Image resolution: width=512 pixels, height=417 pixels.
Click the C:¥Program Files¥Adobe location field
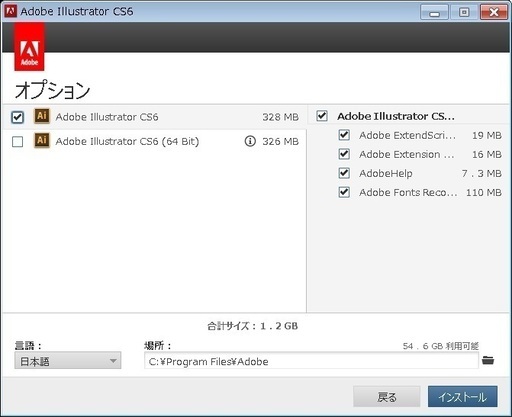[x=311, y=361]
